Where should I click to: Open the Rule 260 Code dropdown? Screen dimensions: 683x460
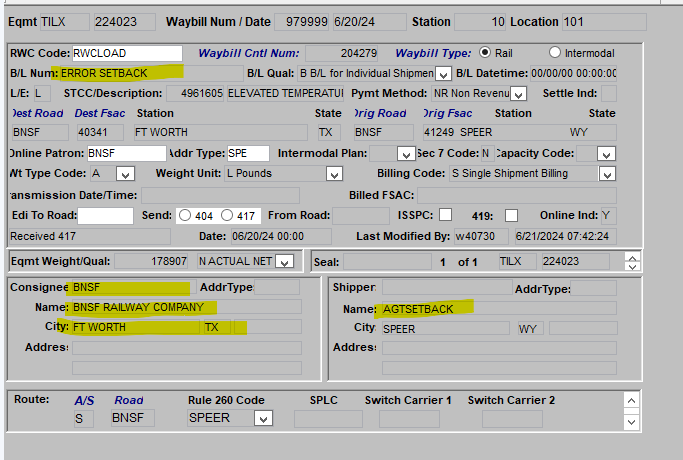[264, 418]
